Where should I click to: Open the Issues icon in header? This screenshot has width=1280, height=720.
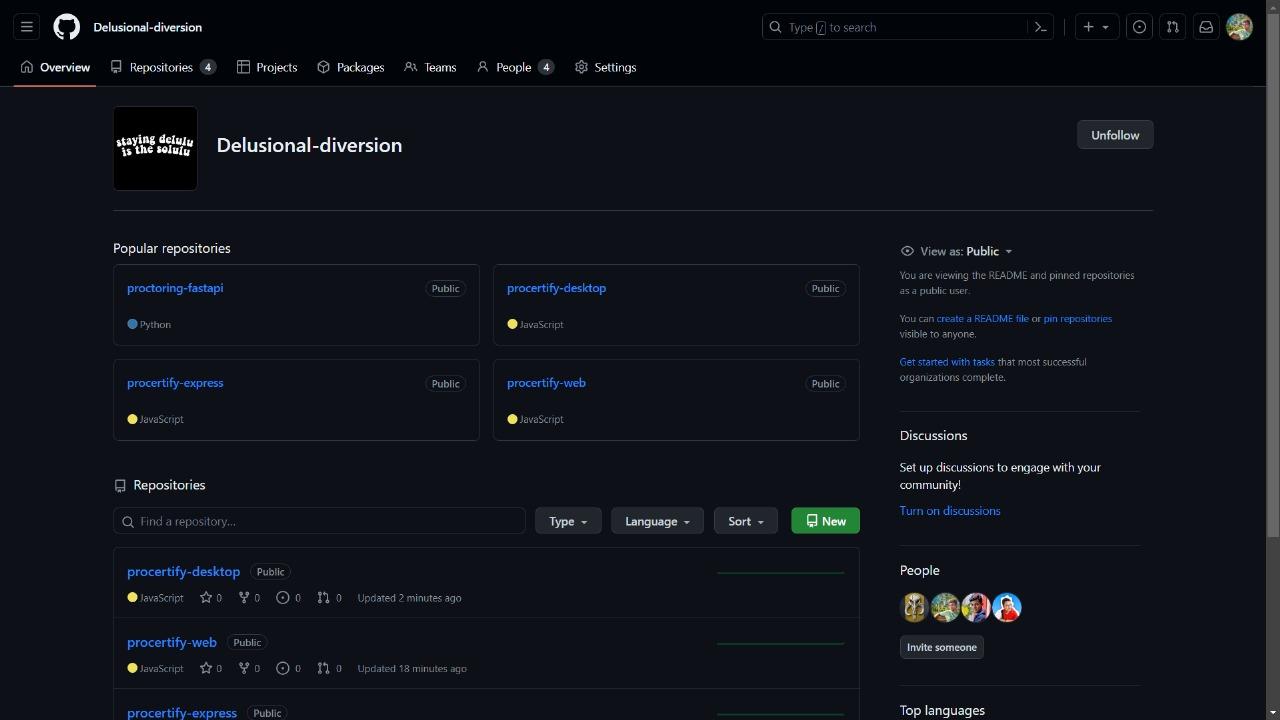point(1139,27)
